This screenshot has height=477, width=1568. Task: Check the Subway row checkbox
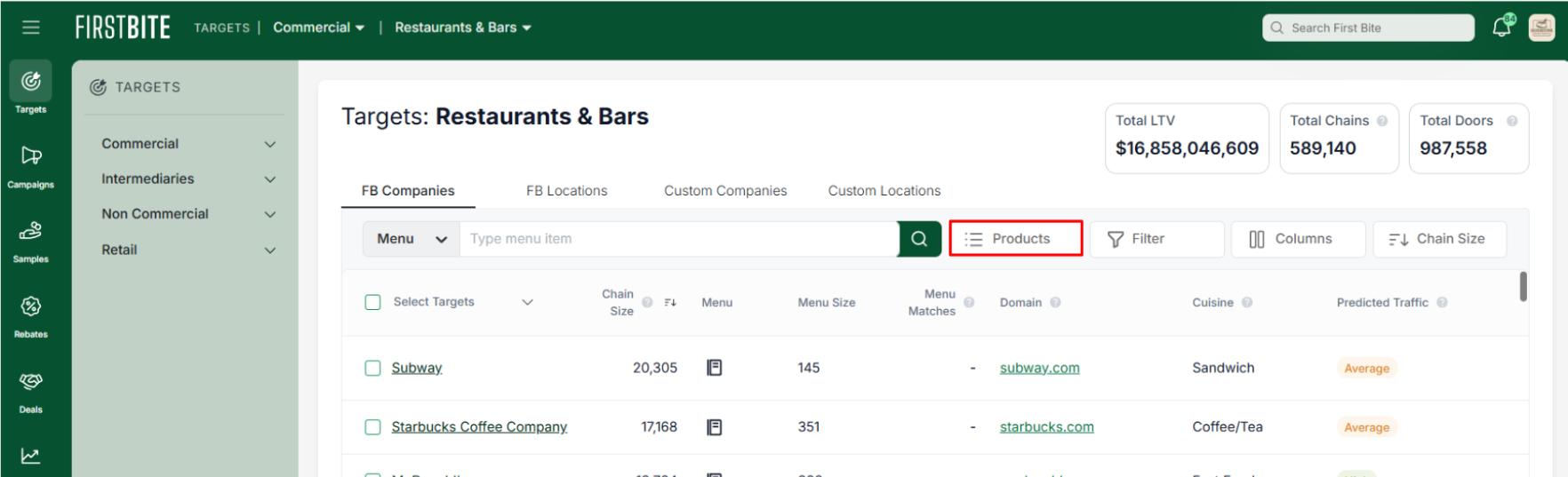(x=373, y=368)
